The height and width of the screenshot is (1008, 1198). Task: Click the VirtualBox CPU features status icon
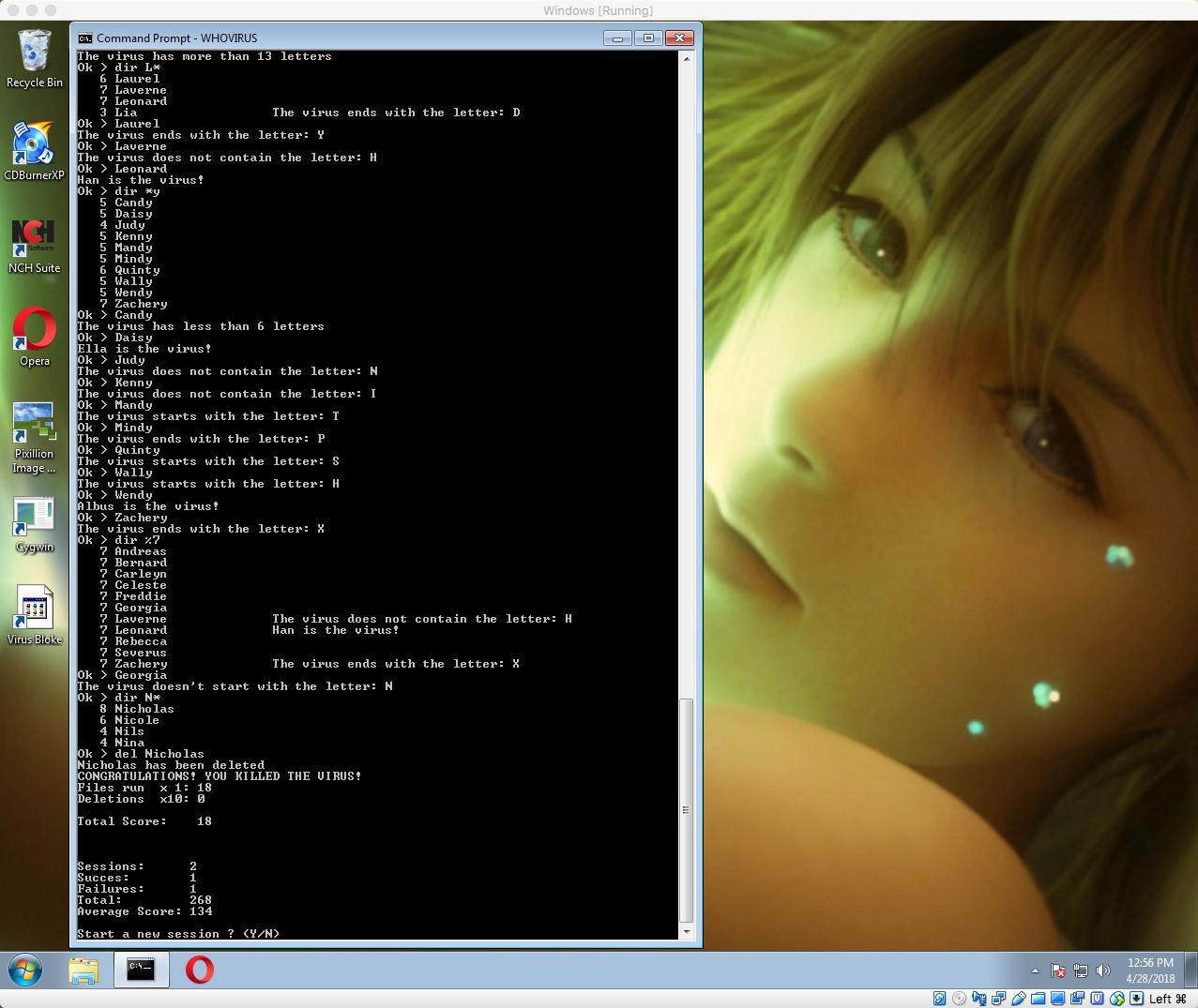1097,999
